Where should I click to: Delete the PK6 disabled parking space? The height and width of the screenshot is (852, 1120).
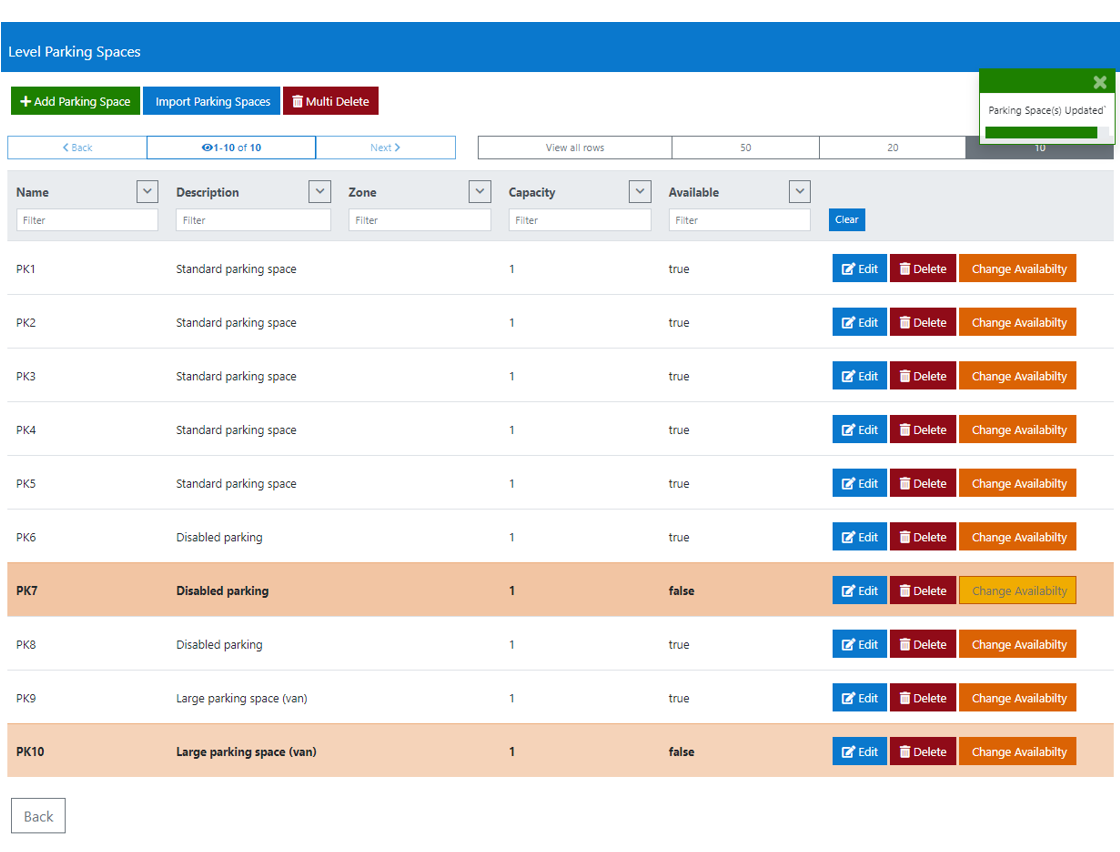point(923,537)
